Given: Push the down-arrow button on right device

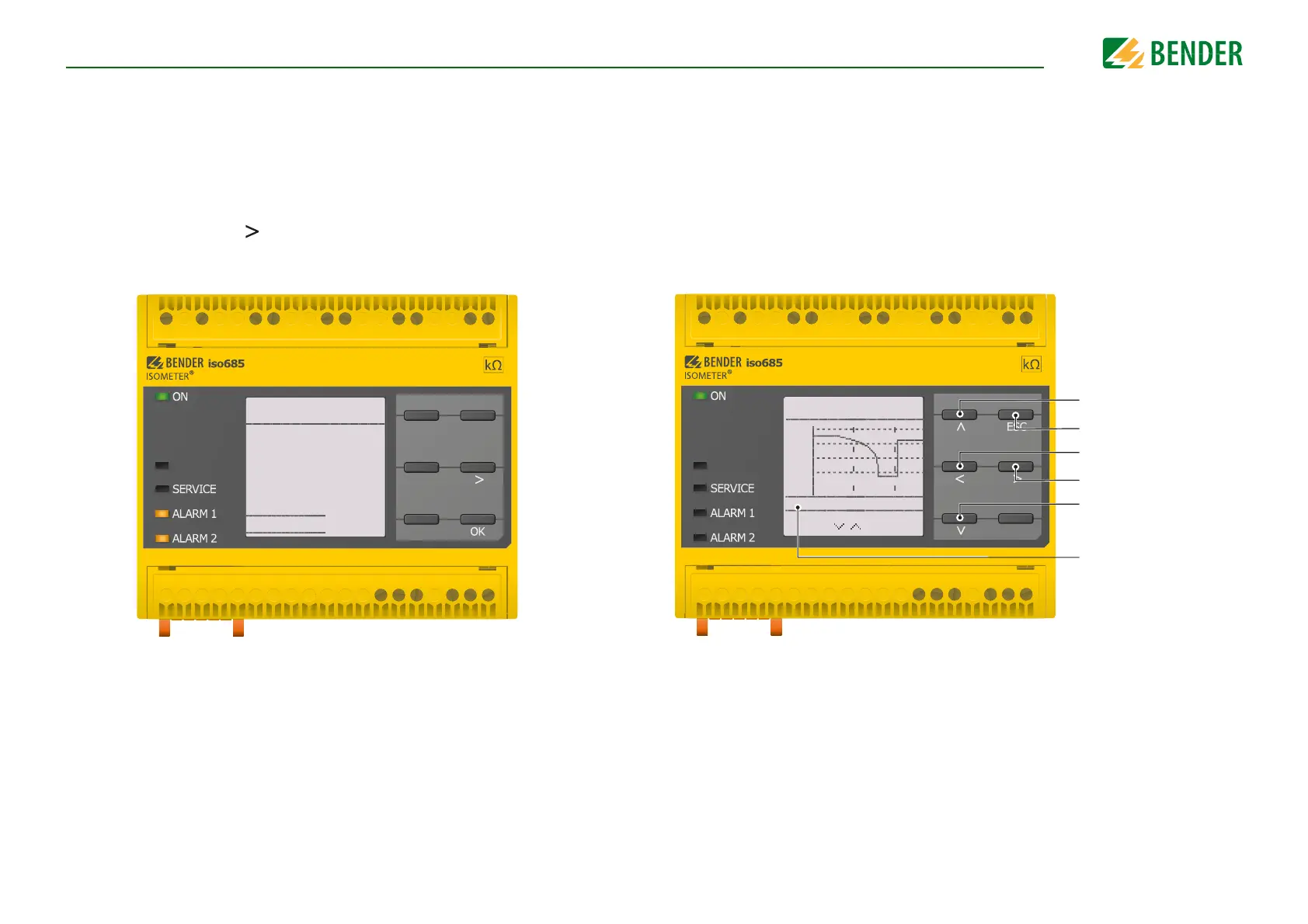Looking at the screenshot, I should click(x=959, y=519).
